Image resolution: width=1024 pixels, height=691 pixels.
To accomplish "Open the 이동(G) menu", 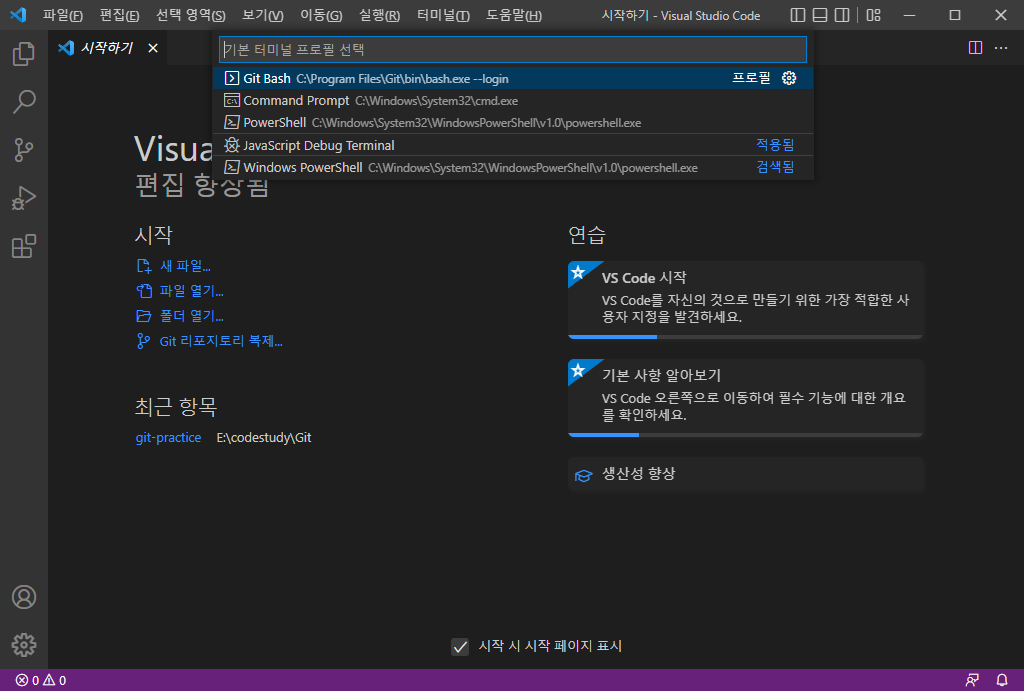I will (x=321, y=15).
